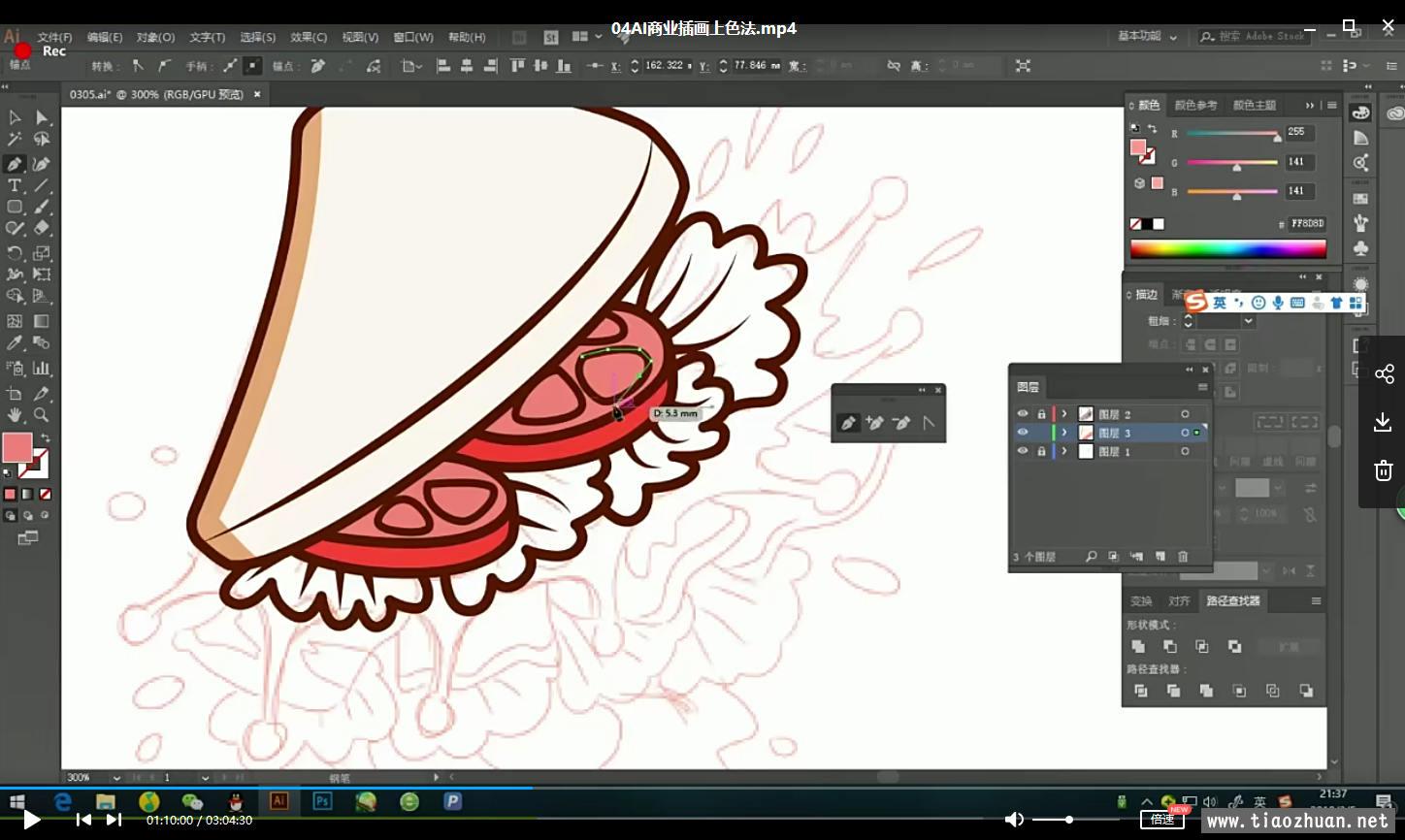The width and height of the screenshot is (1405, 840).
Task: Create new layer in Layers panel
Action: point(1160,557)
